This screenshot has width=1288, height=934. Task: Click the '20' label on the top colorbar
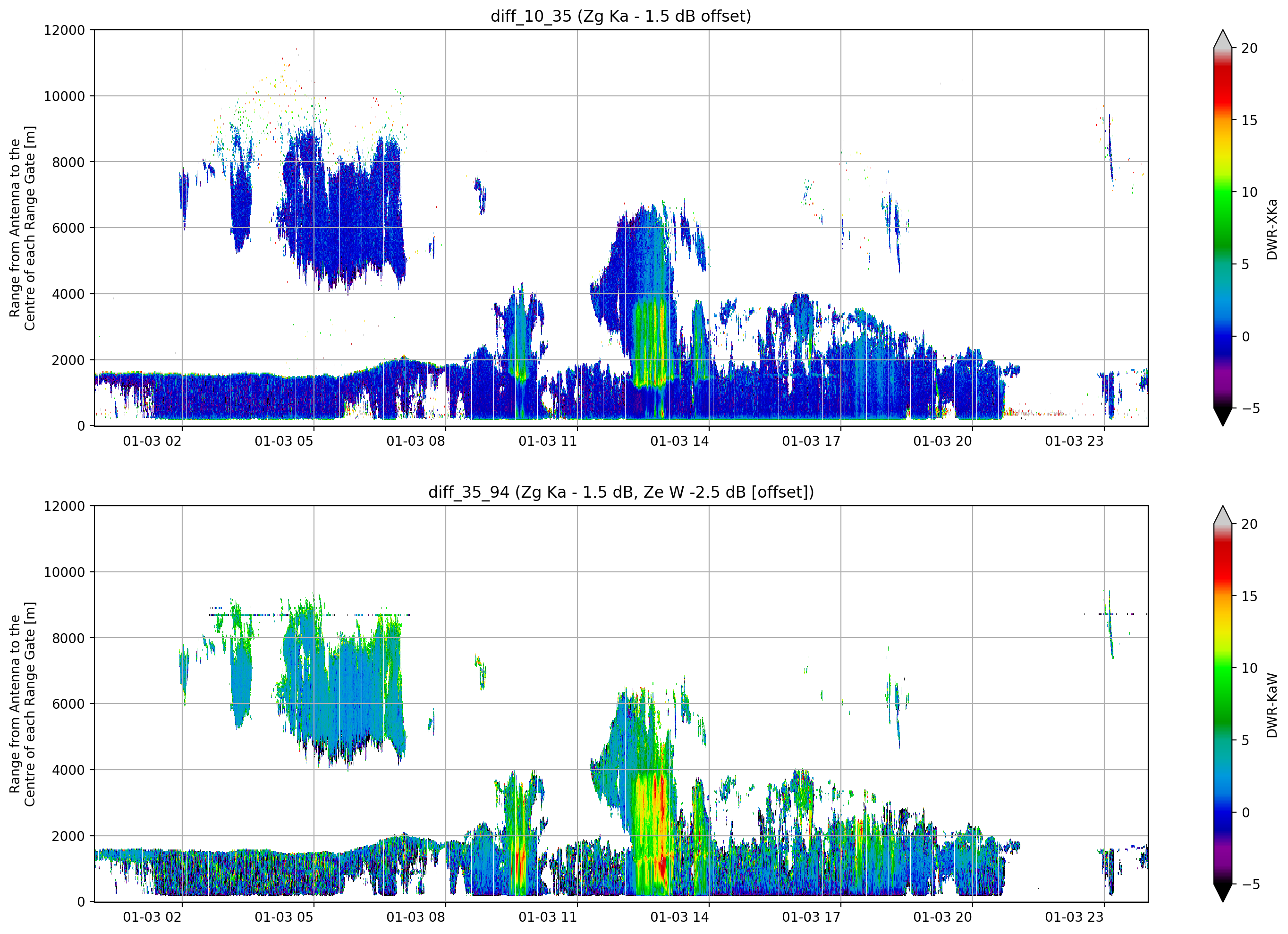tap(1249, 48)
